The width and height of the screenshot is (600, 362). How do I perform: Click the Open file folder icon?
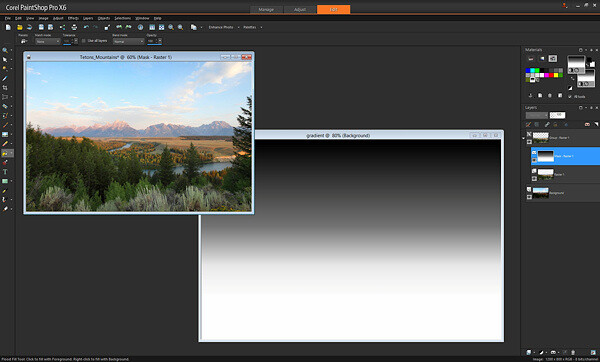coord(20,27)
